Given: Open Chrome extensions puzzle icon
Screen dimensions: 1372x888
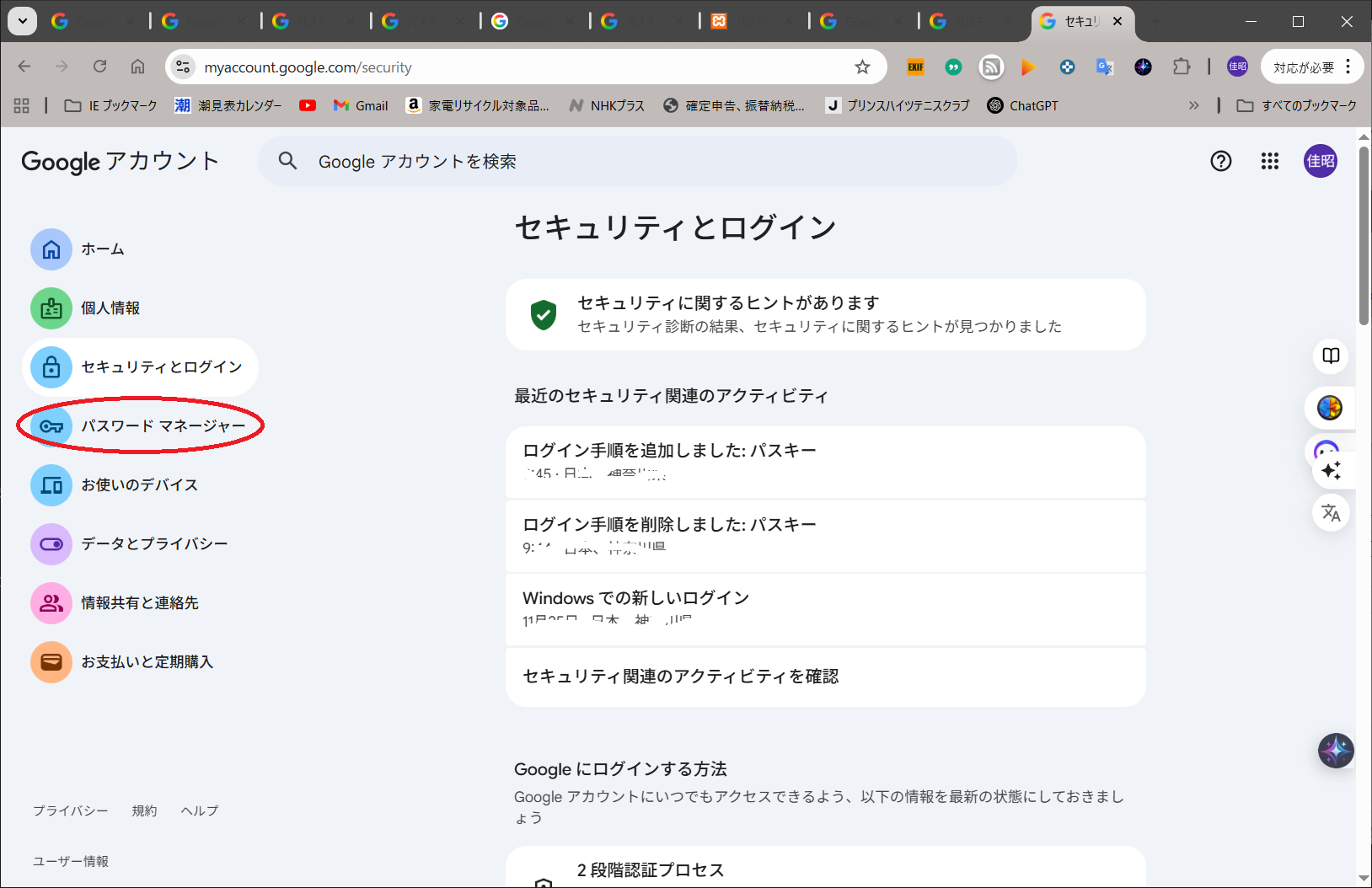Looking at the screenshot, I should tap(1182, 67).
